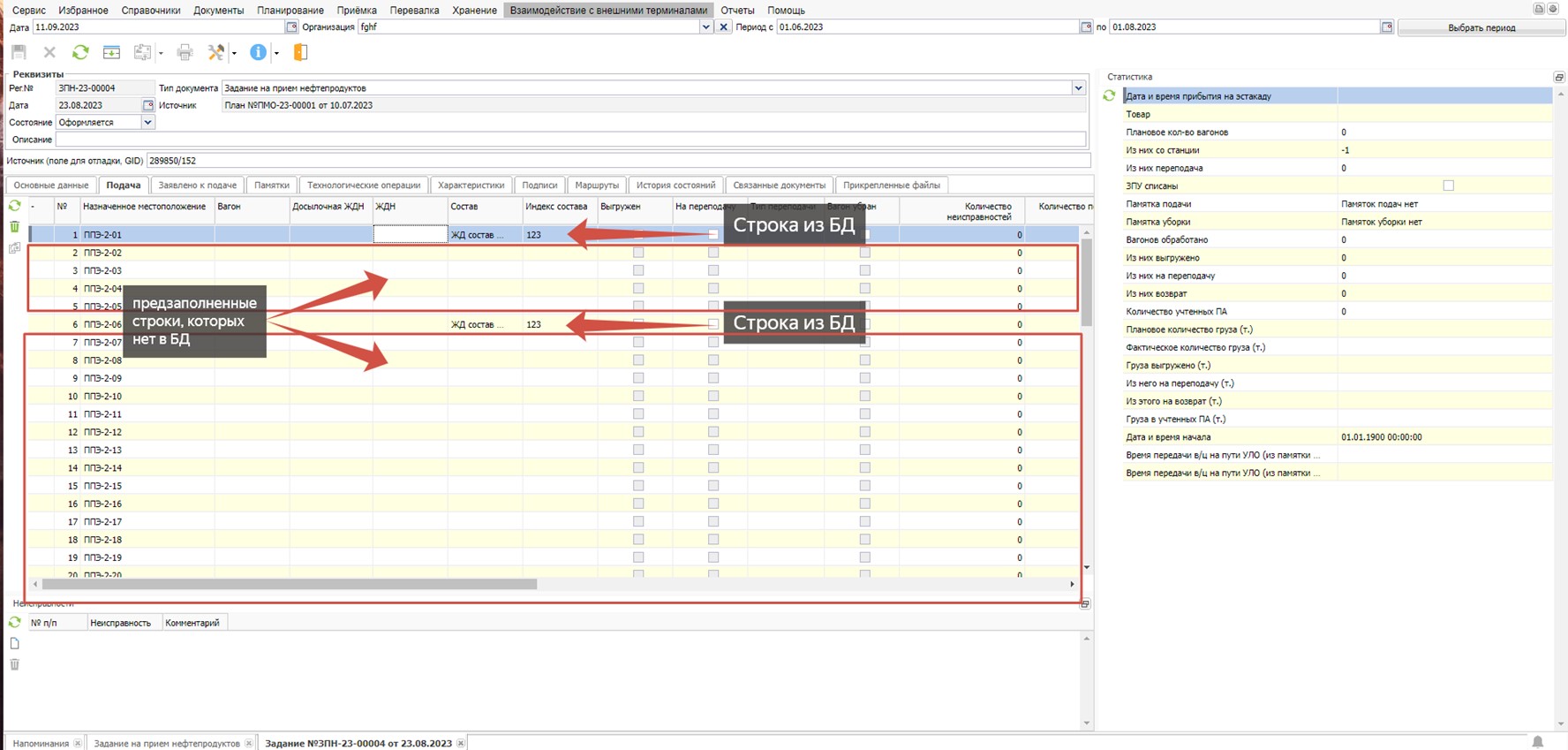Viewport: 1568px width, 750px height.
Task: Toggle the ЗПУ списаны checkbox
Action: [x=1448, y=186]
